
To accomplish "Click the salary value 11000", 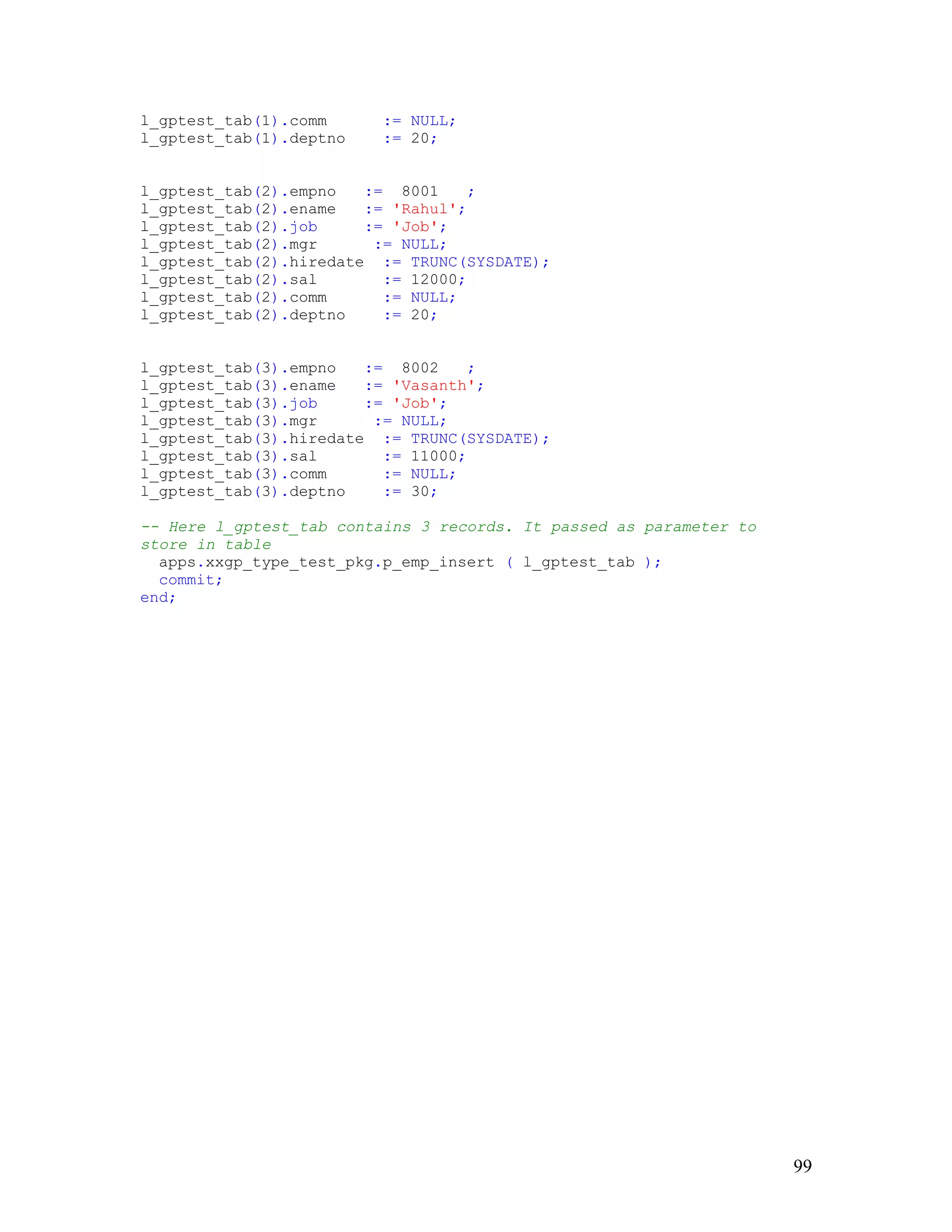I will [x=434, y=457].
